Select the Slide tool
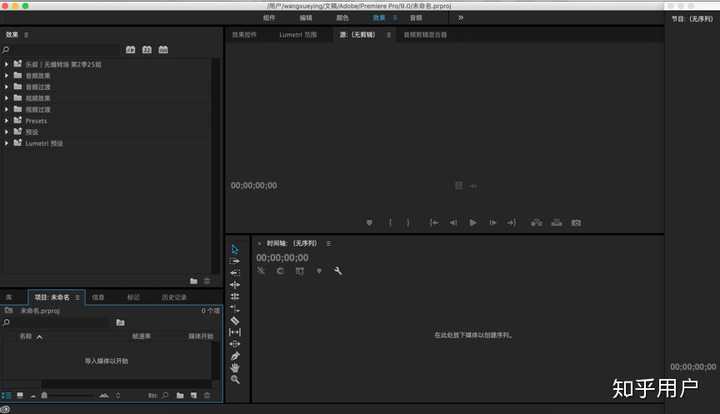 [x=235, y=344]
